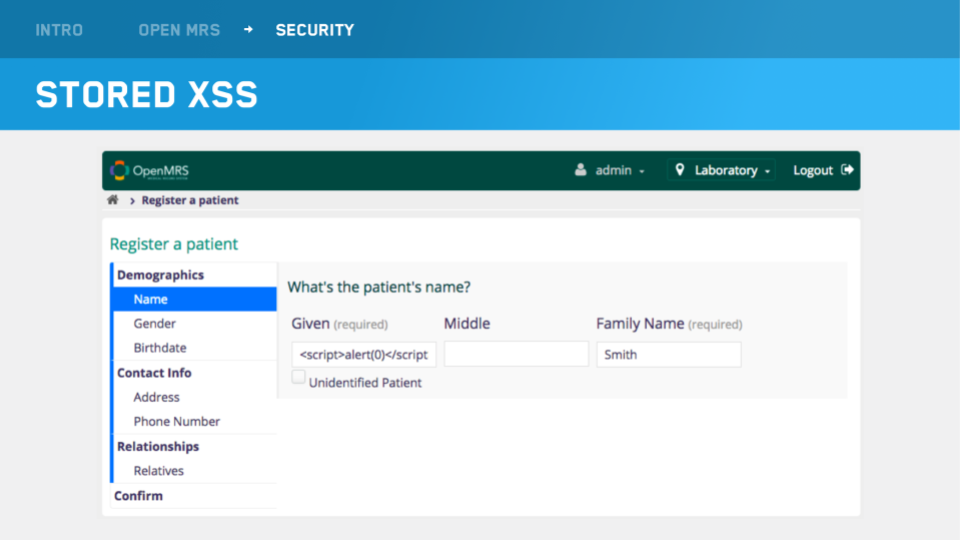Click the logout arrow icon
Viewport: 960px width, 540px height.
(848, 170)
